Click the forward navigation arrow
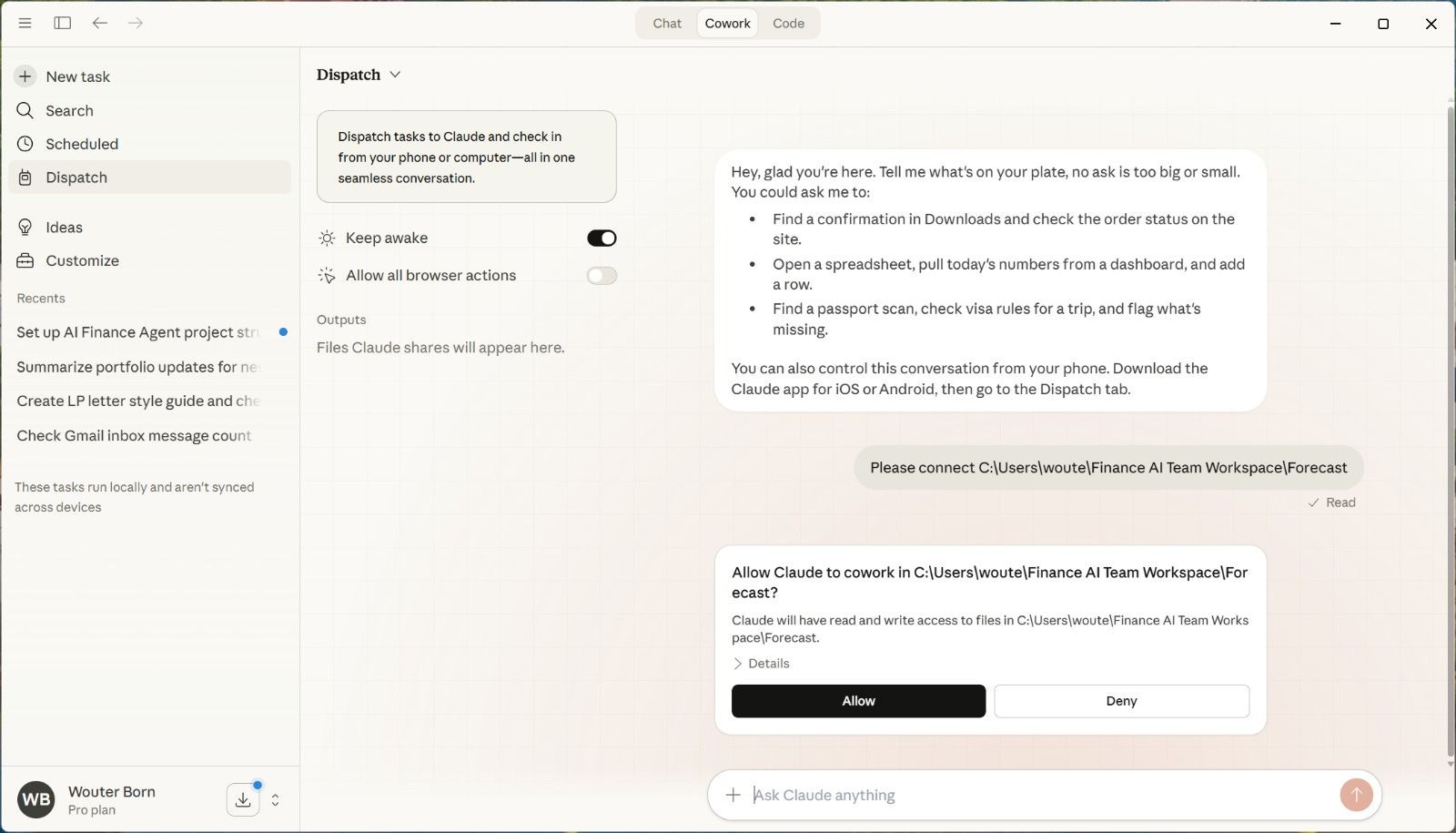 pyautogui.click(x=135, y=23)
